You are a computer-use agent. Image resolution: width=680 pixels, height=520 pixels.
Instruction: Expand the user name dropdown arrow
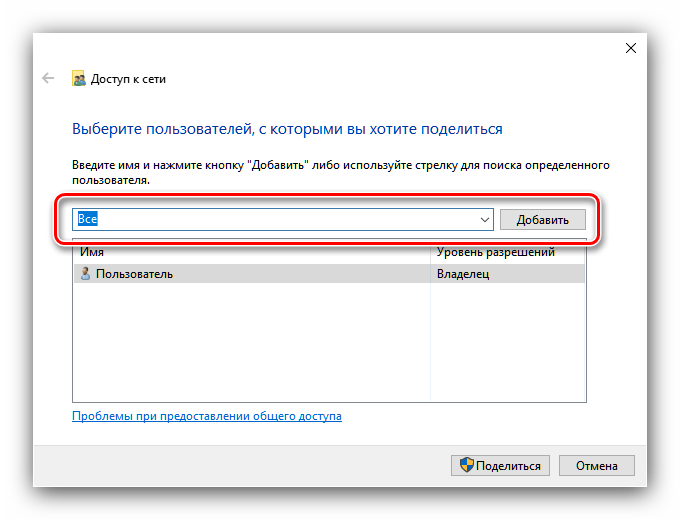point(484,219)
